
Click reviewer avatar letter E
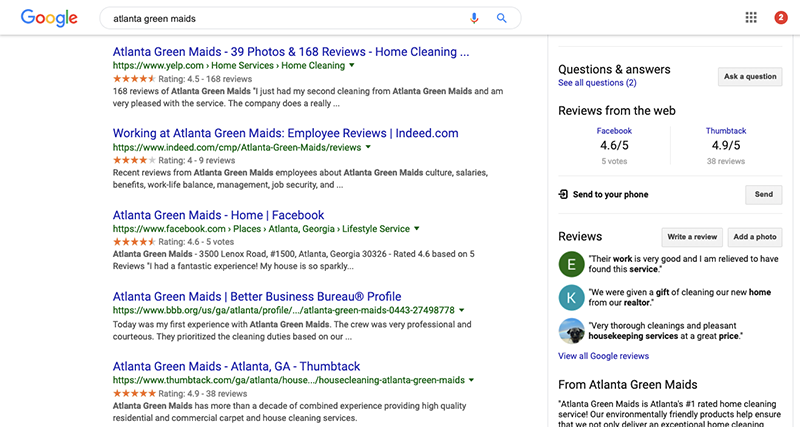click(571, 264)
